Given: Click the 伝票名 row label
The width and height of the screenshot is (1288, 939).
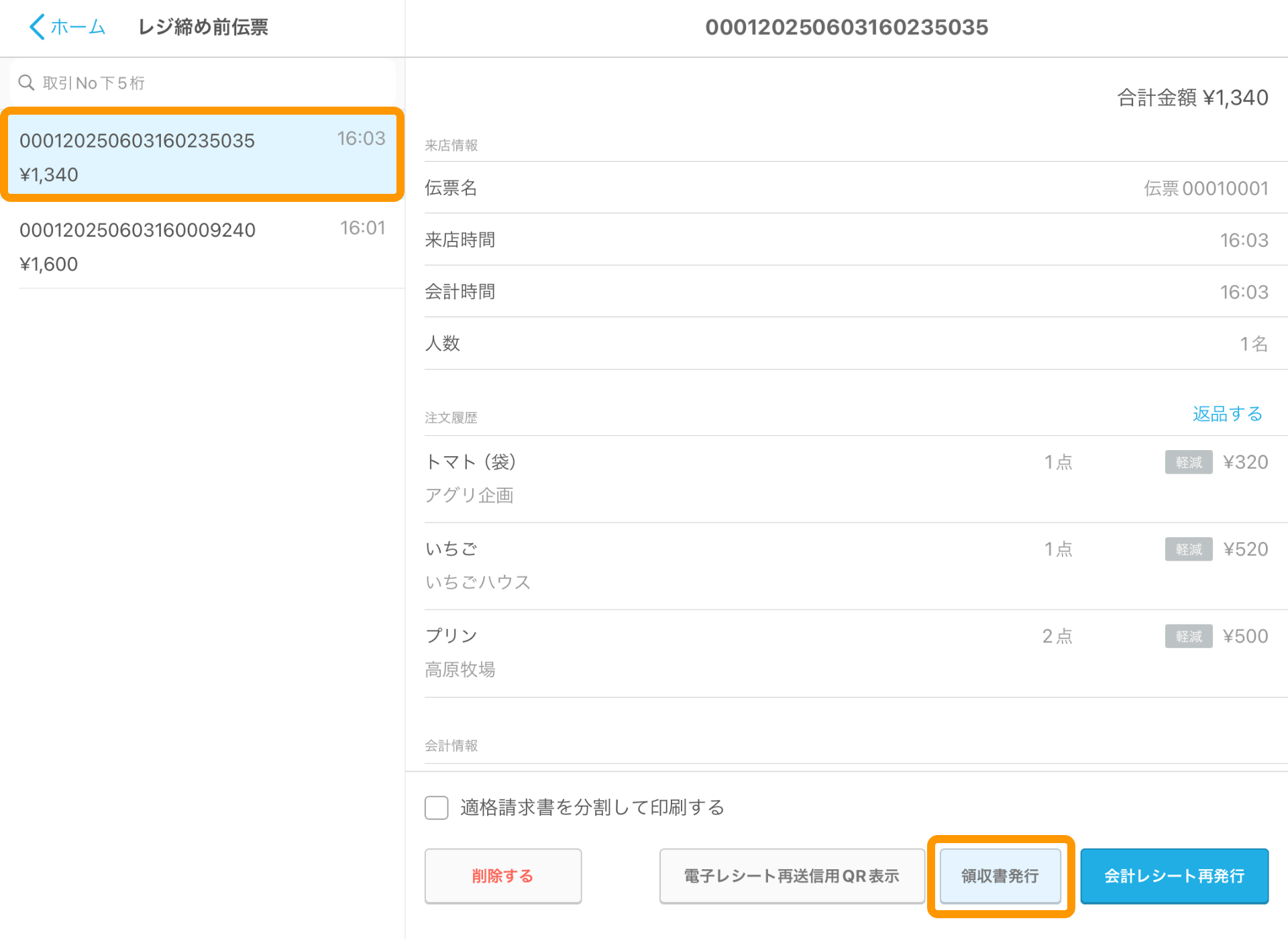Looking at the screenshot, I should point(451,188).
